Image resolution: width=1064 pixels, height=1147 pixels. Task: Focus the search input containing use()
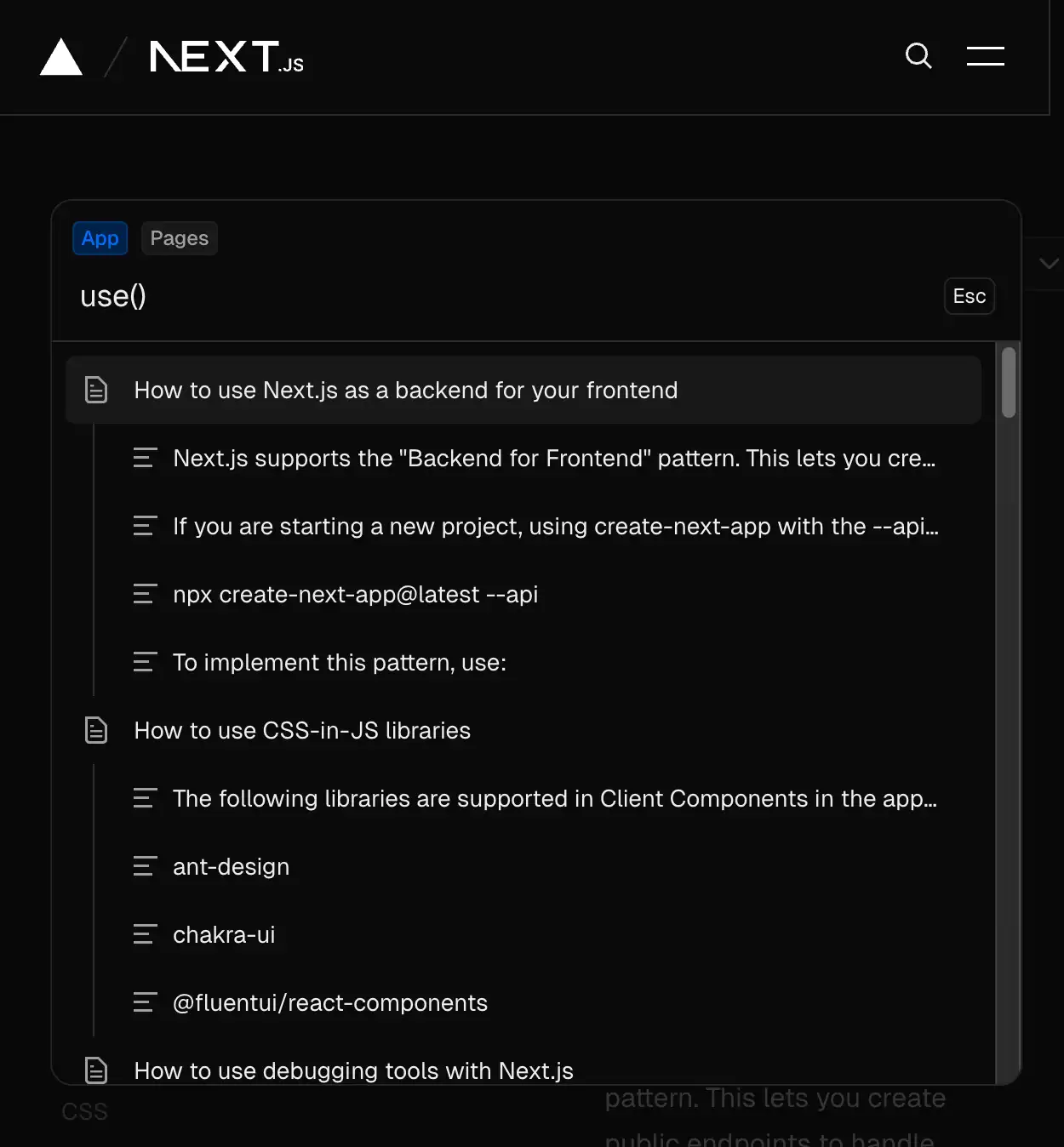[502, 296]
